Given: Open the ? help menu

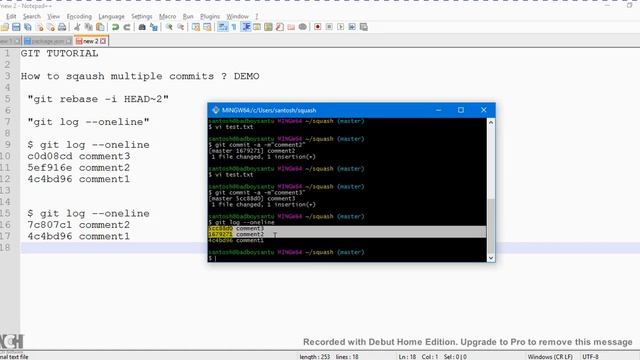Looking at the screenshot, I should pos(257,16).
